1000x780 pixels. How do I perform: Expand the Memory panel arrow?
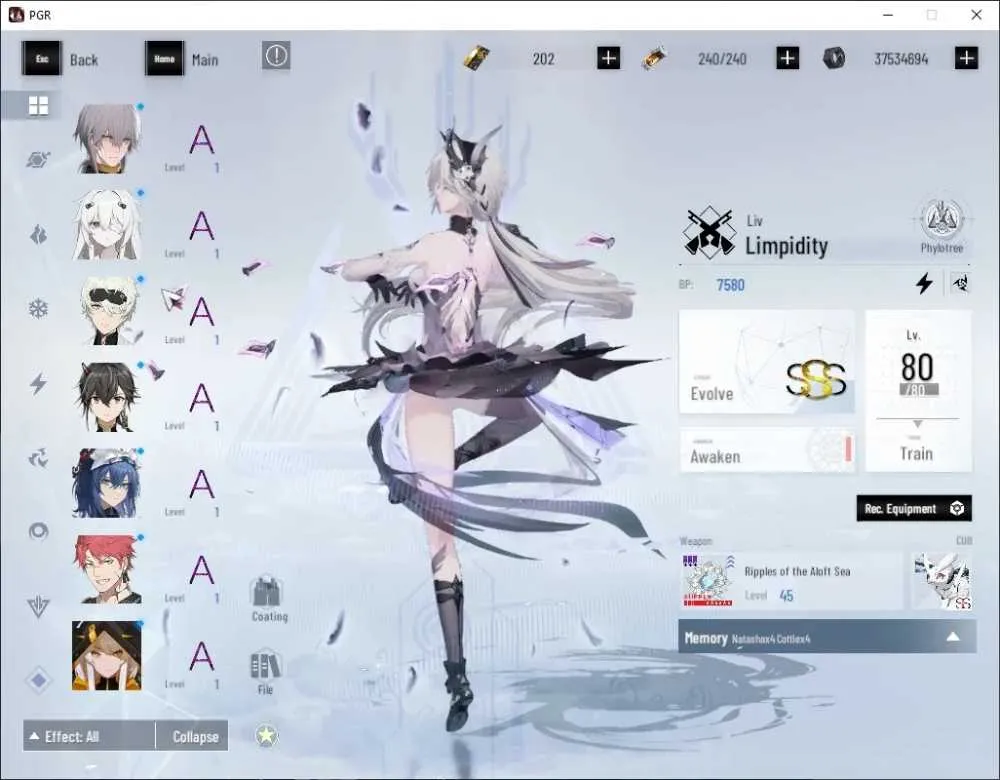[953, 637]
